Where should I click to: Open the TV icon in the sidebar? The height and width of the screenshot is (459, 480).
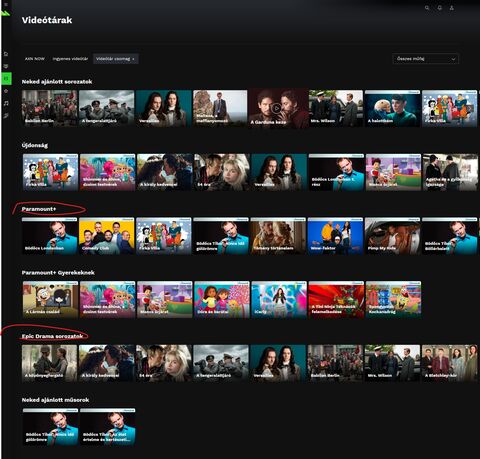tap(6, 66)
